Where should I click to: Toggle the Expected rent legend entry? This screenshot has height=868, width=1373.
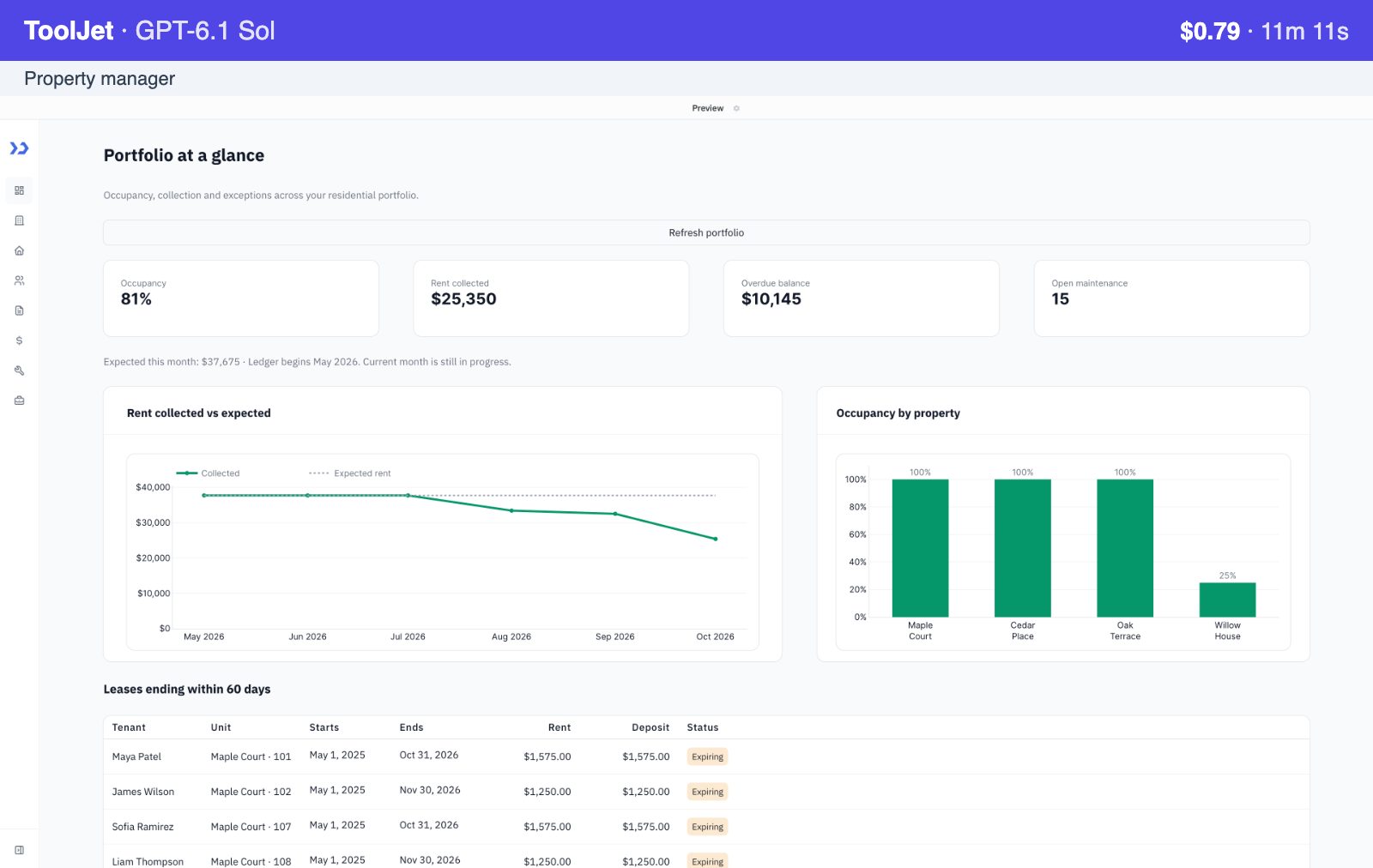pyautogui.click(x=349, y=473)
